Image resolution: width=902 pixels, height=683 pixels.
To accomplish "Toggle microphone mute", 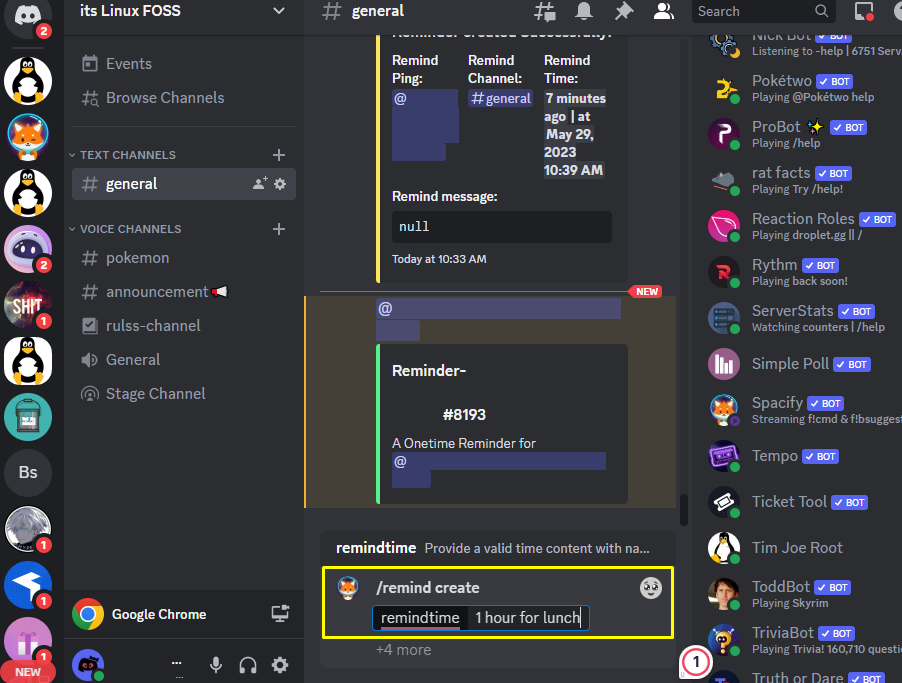I will [x=216, y=665].
